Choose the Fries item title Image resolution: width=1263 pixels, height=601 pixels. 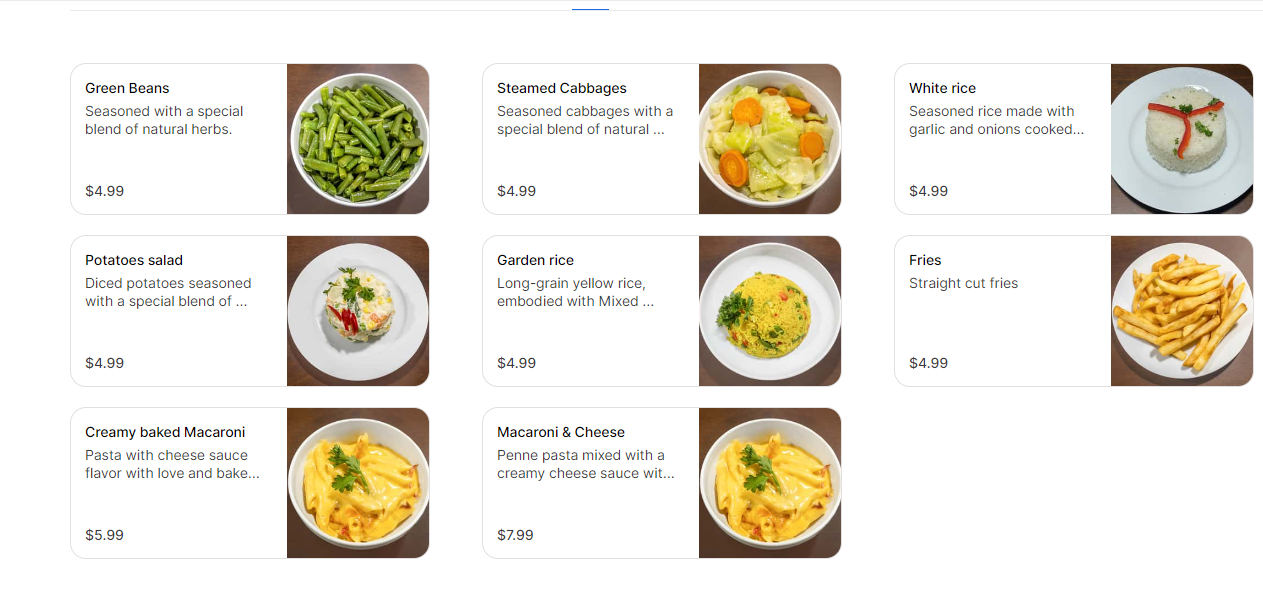[925, 260]
